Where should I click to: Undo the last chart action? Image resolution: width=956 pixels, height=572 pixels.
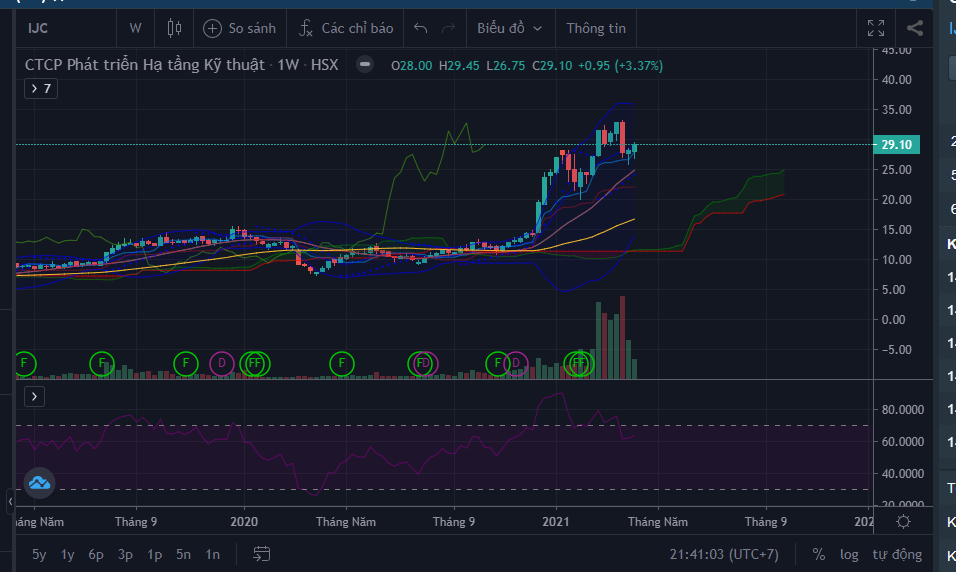click(421, 28)
